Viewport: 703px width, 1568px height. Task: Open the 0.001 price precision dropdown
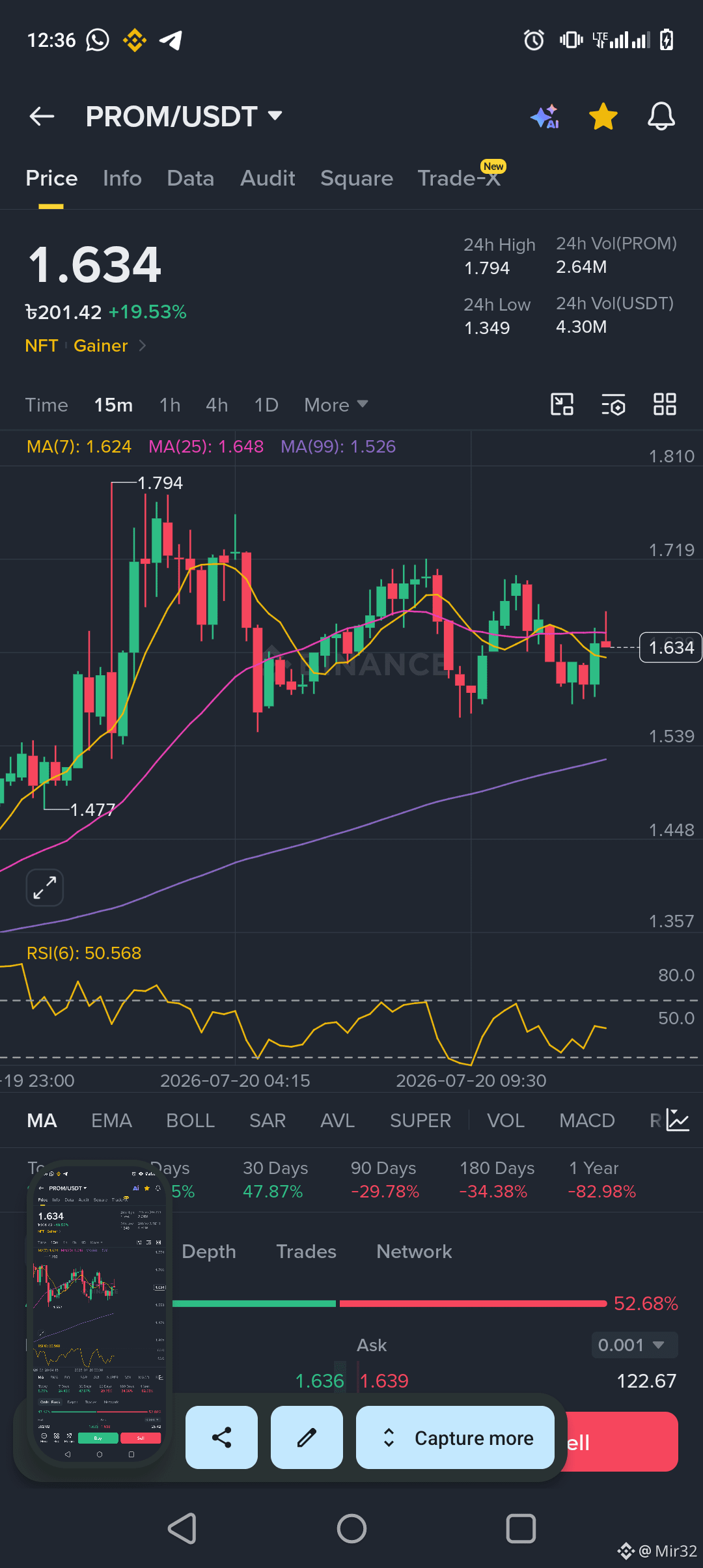coord(635,1345)
